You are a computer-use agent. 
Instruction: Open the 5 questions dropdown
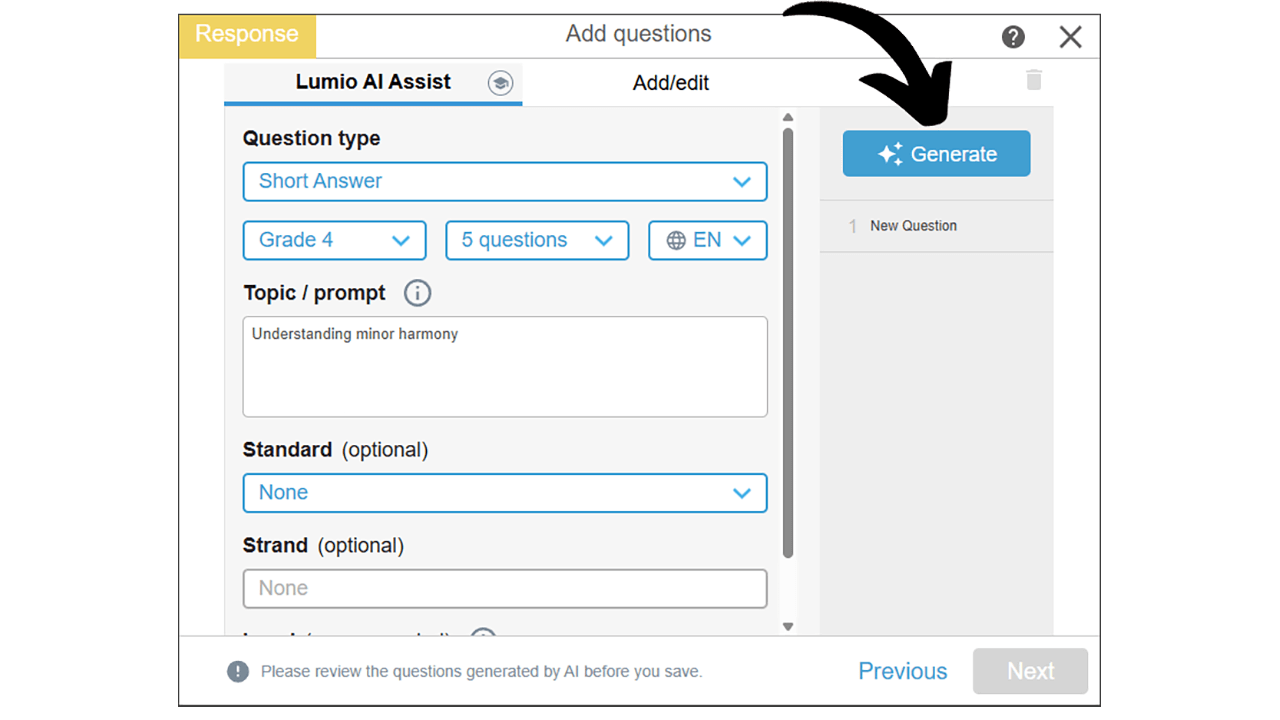(x=537, y=240)
